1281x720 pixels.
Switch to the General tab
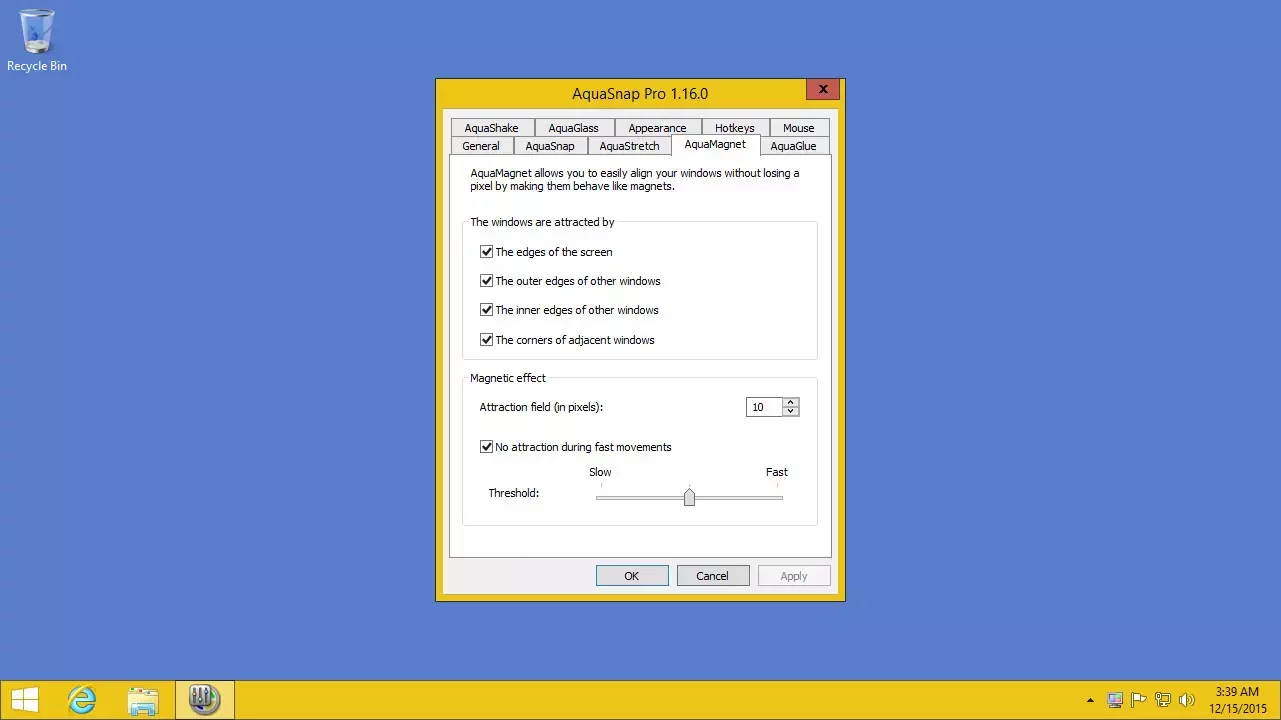481,146
